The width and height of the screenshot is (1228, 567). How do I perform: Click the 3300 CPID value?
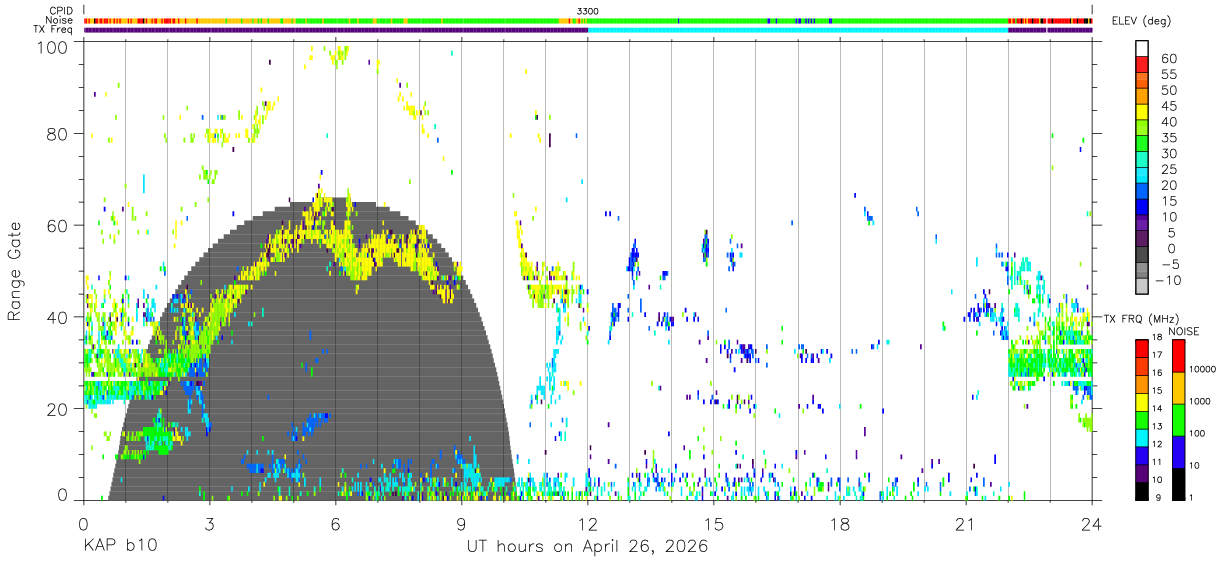point(588,11)
